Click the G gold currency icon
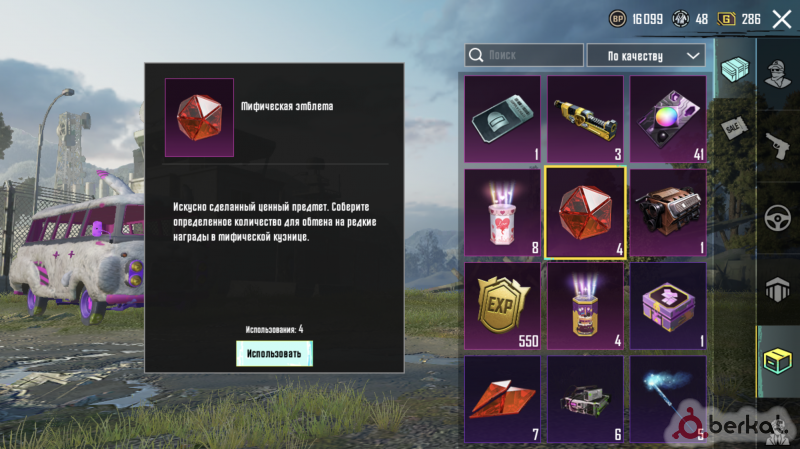Screen dimensions: 800x449 coord(727,19)
